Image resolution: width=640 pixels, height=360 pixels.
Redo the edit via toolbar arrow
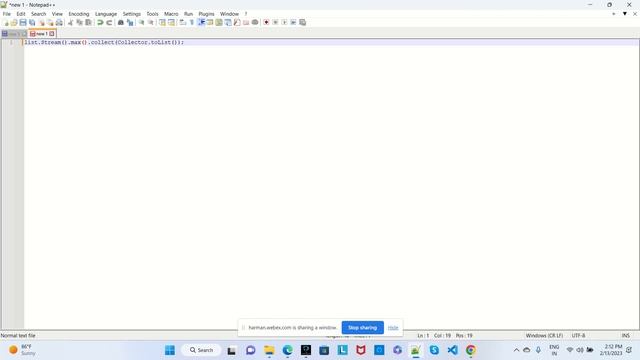pyautogui.click(x=109, y=22)
